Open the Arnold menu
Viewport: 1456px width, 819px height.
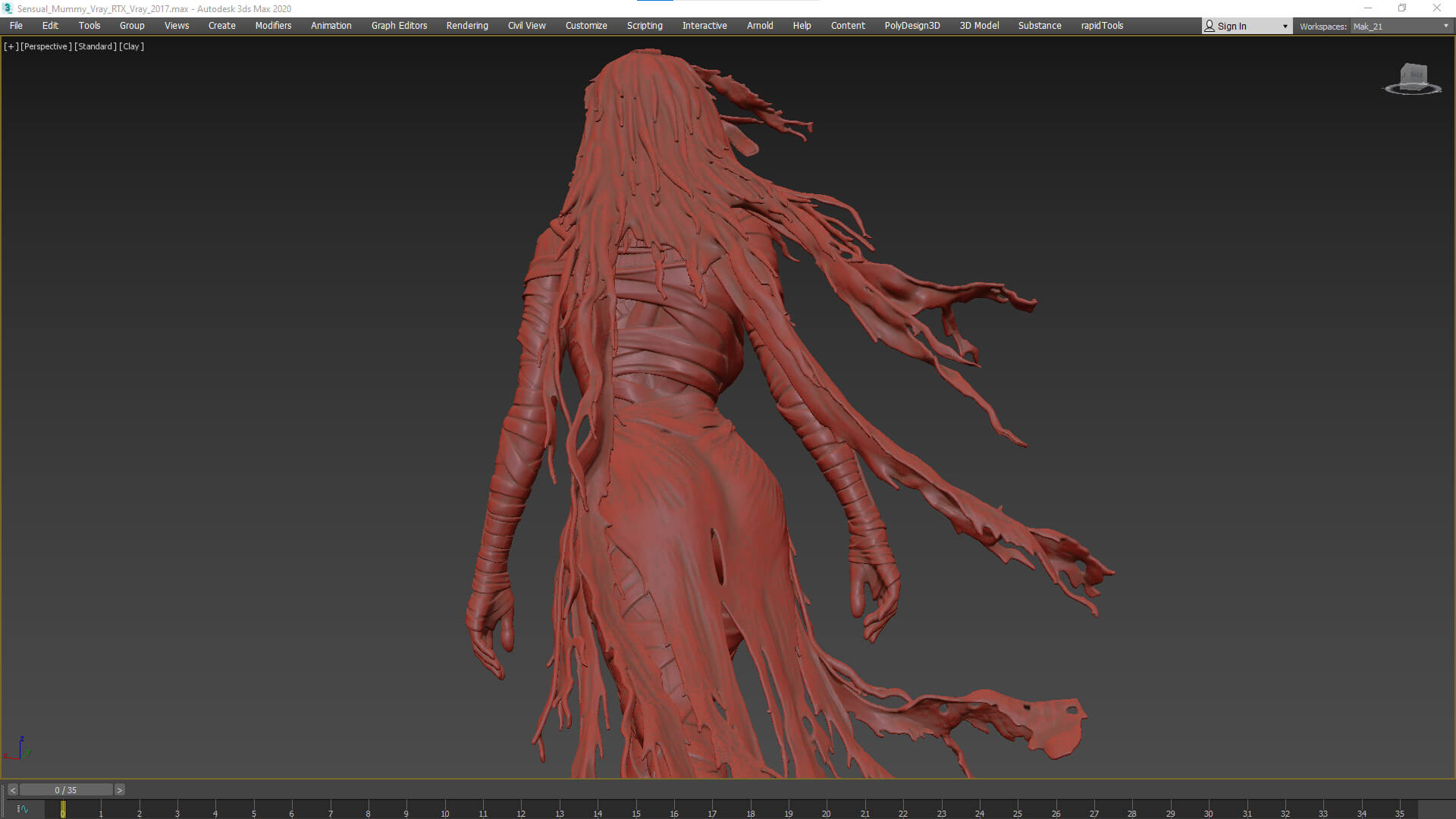760,26
